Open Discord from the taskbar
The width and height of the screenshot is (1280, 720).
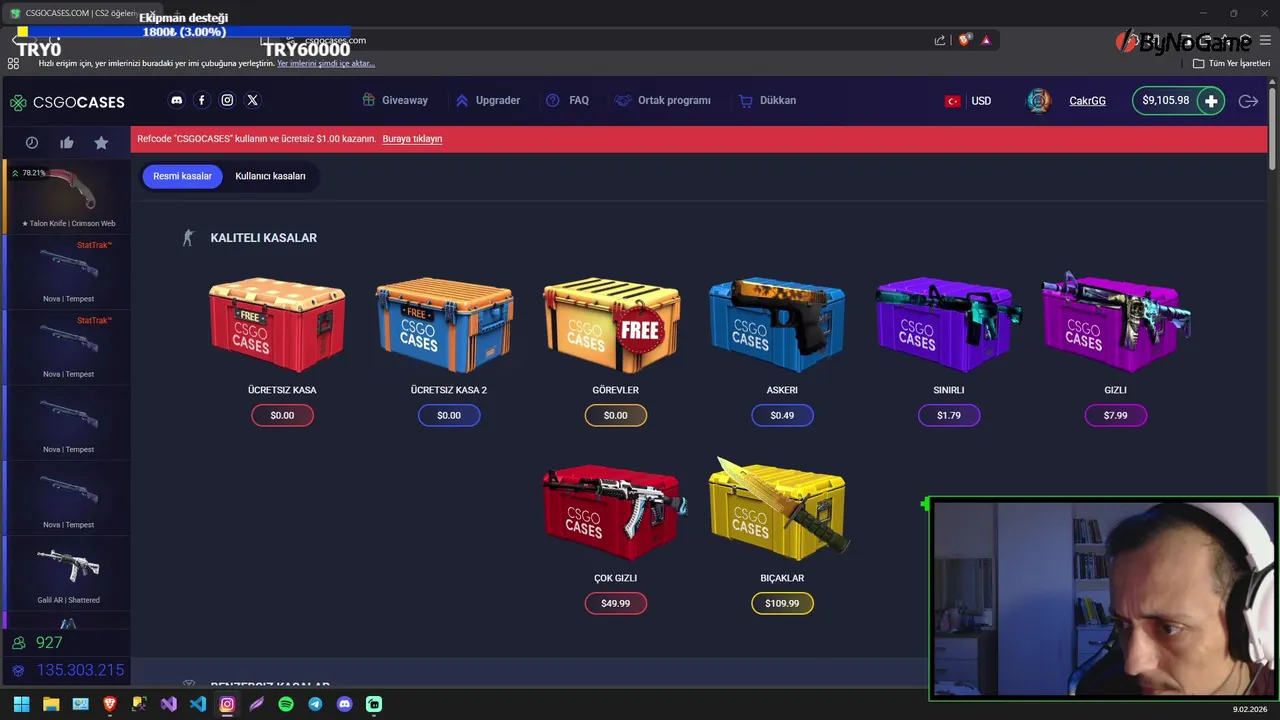[345, 704]
